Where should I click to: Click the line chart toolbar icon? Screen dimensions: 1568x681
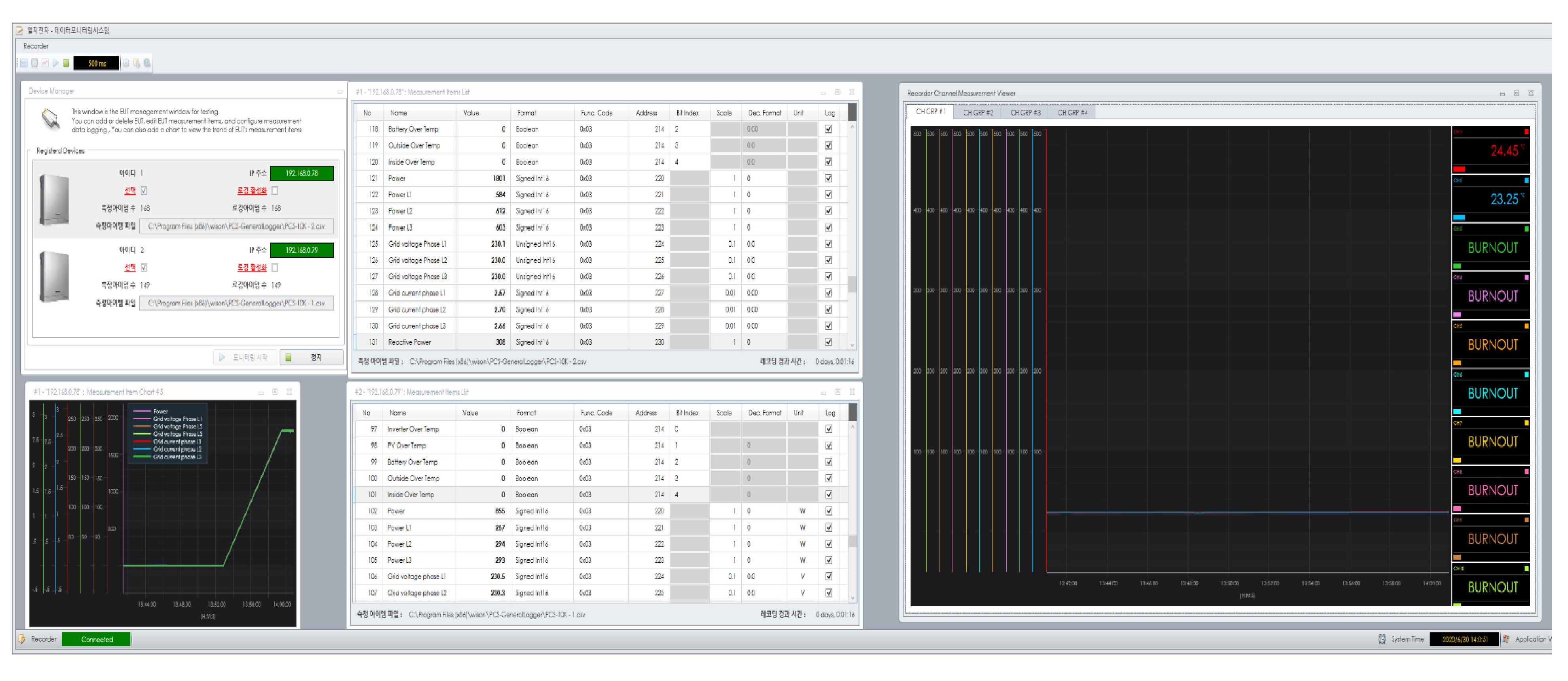pyautogui.click(x=45, y=63)
